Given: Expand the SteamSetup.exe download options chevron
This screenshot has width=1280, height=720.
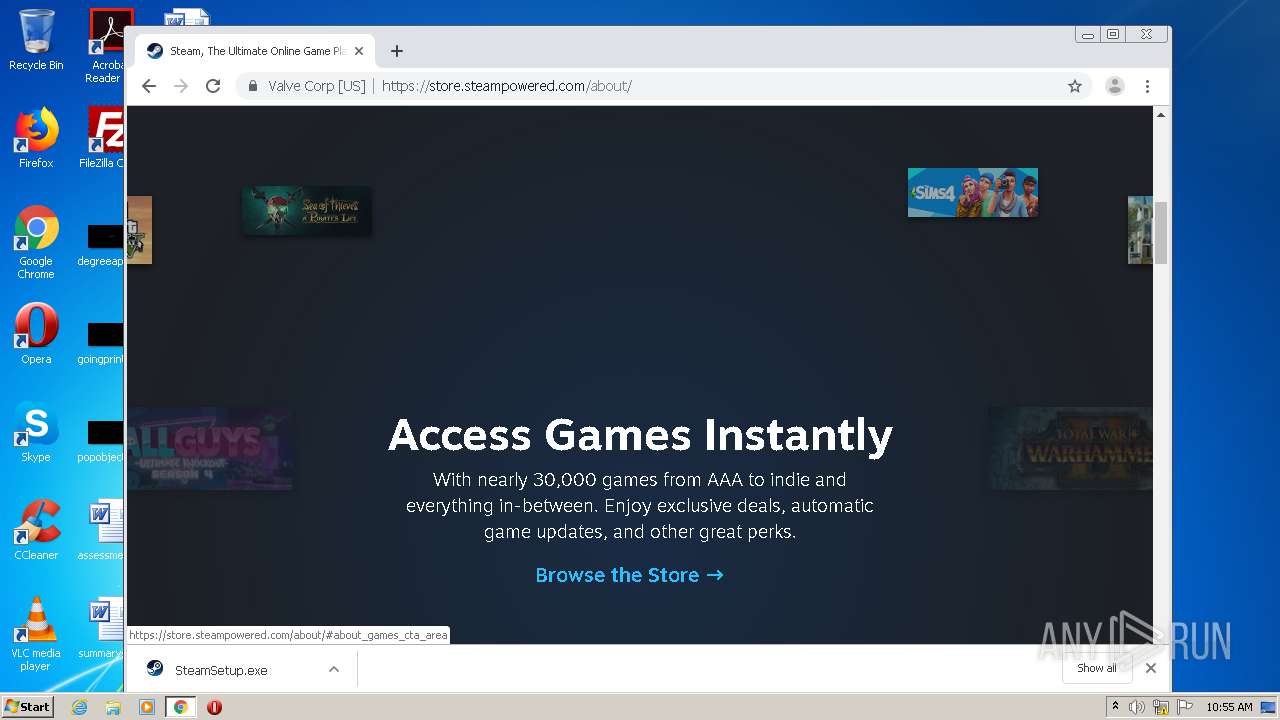Looking at the screenshot, I should click(334, 670).
